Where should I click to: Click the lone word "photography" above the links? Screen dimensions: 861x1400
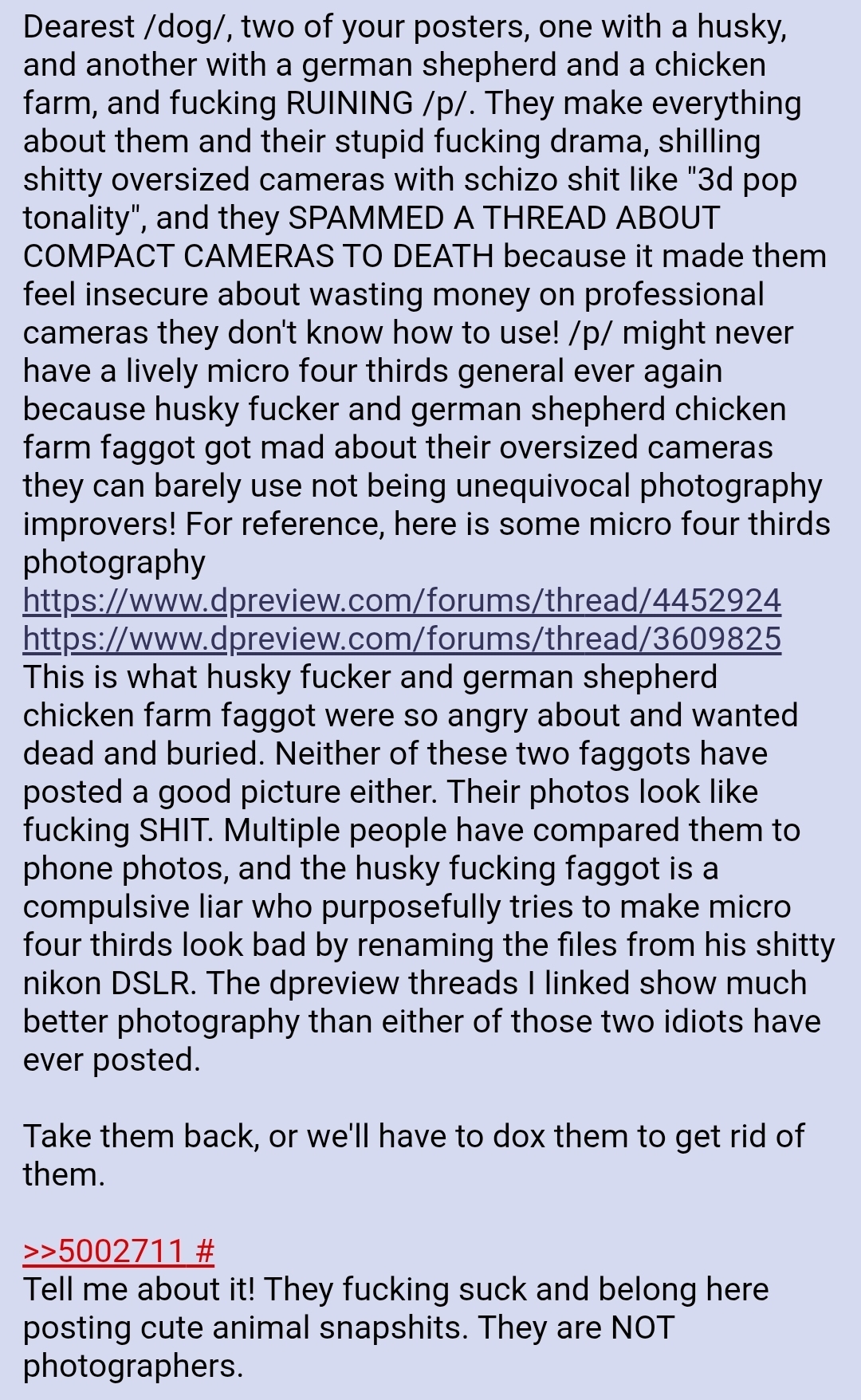tap(114, 563)
